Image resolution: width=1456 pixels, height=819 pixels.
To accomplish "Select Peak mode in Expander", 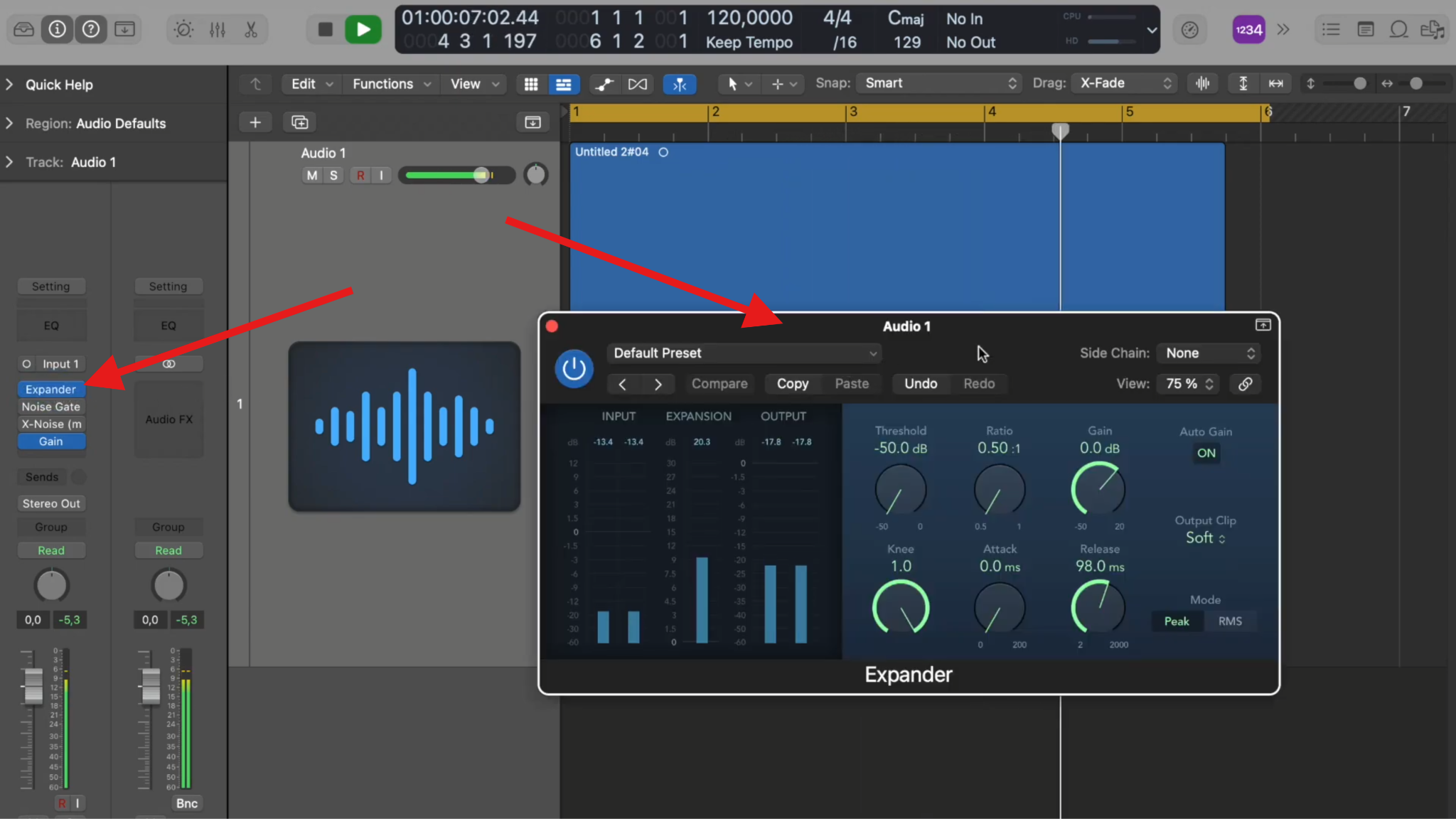I will click(x=1177, y=621).
